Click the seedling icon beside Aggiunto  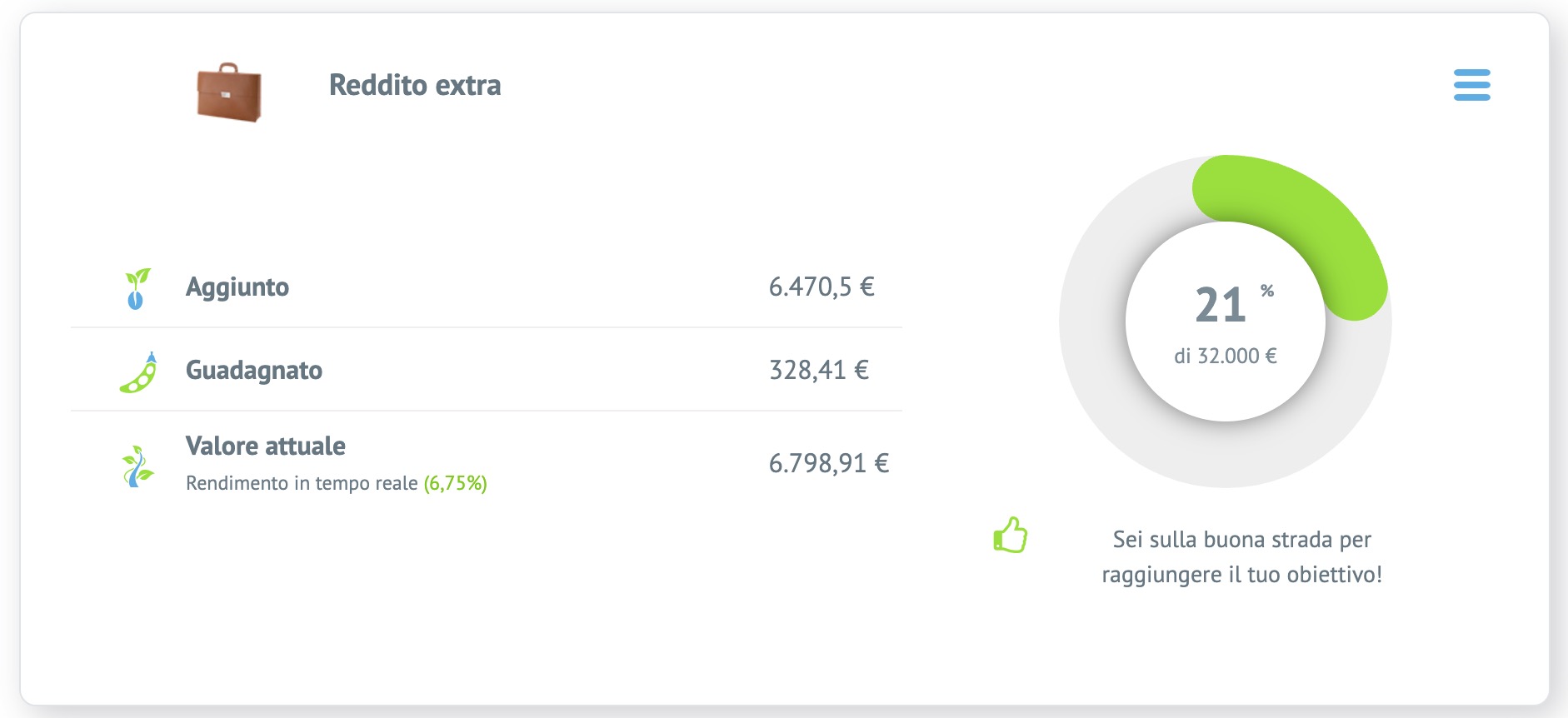point(137,288)
